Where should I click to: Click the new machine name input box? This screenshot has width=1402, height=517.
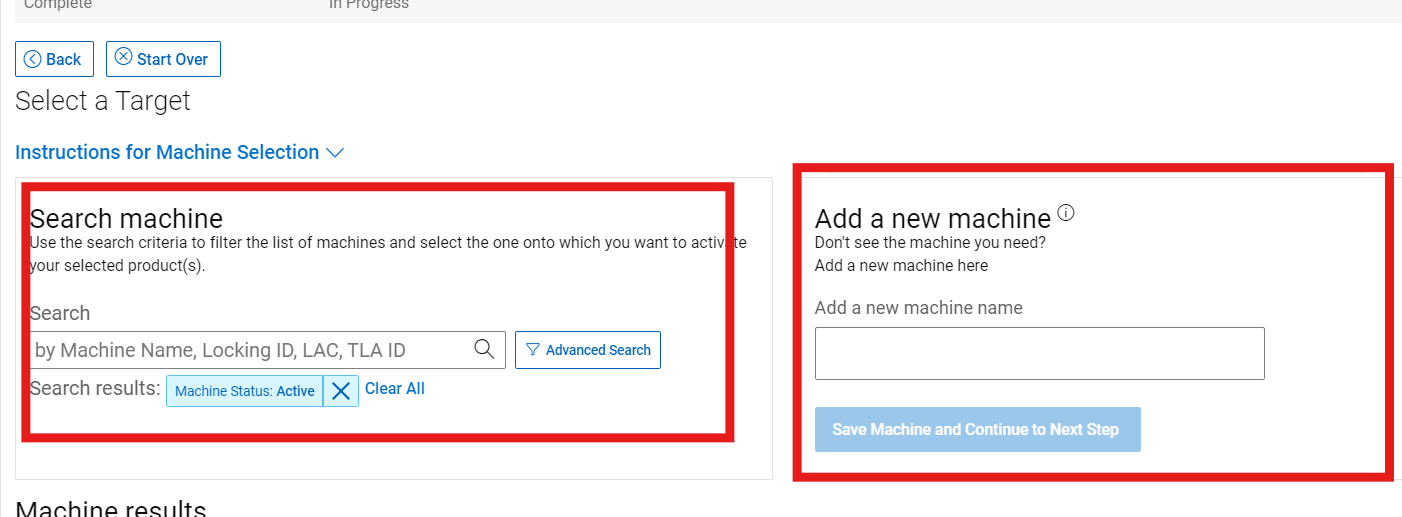pos(1039,353)
